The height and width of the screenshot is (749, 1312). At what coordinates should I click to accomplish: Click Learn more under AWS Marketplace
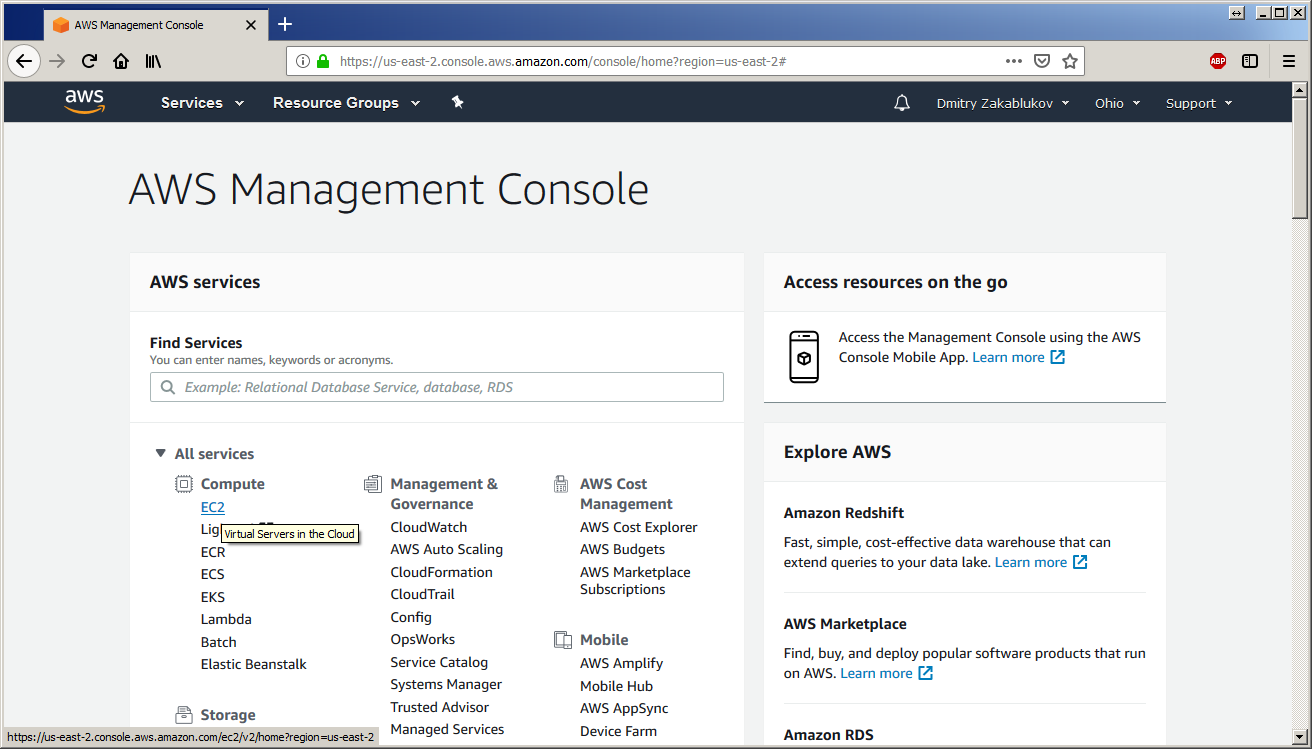tap(876, 673)
